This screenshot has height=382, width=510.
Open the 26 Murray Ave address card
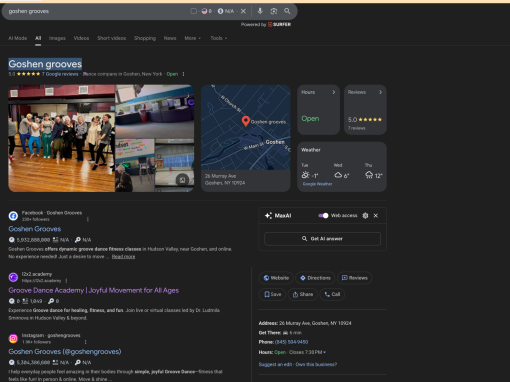(246, 180)
